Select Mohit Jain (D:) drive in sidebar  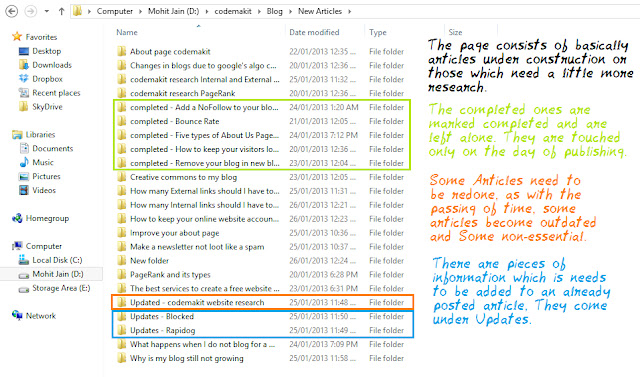(58, 274)
